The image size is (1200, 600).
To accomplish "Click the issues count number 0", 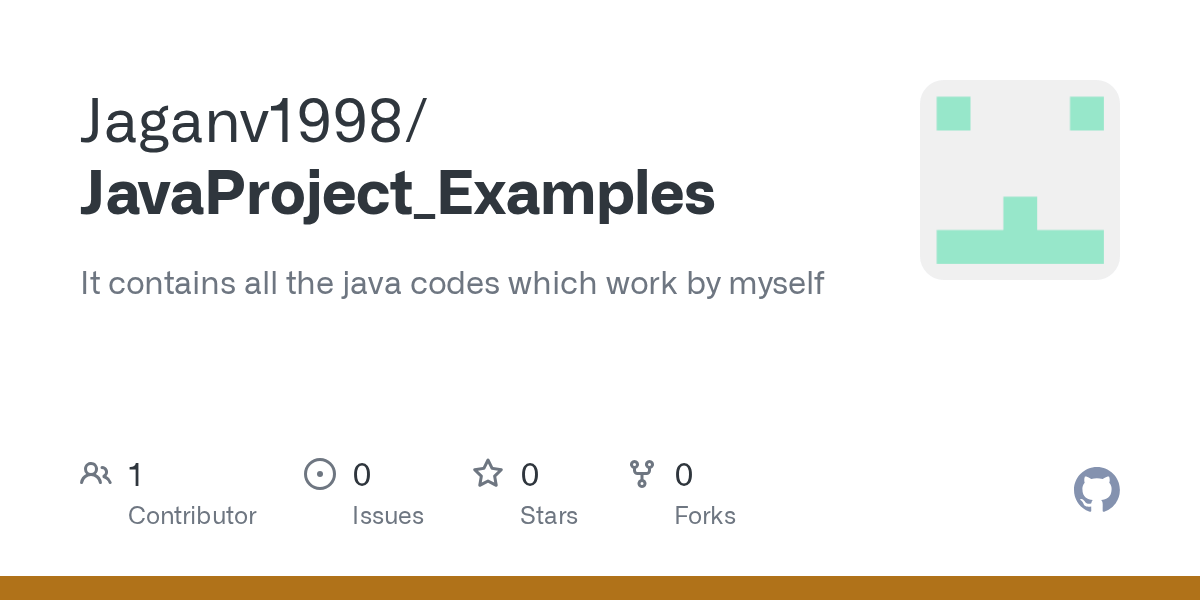I will [x=362, y=474].
